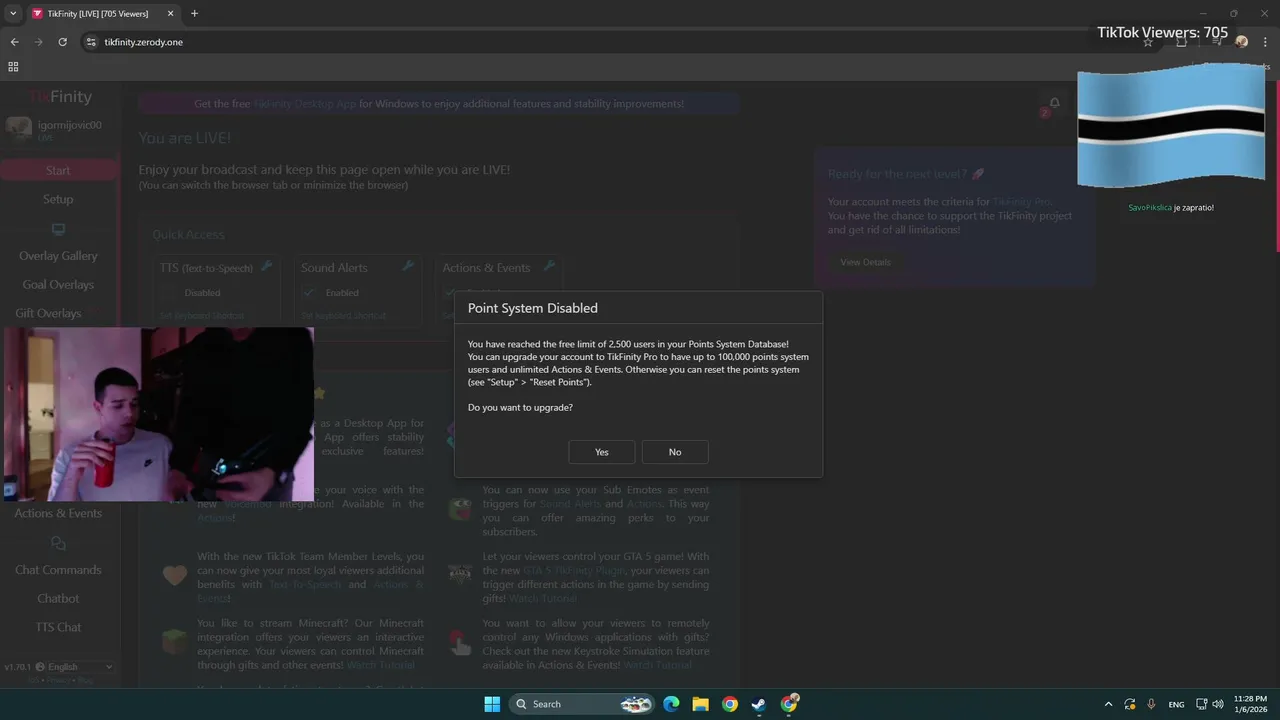Click the chat bubbles icon above Chat Commands
Screen dimensions: 1280x720
(x=58, y=543)
